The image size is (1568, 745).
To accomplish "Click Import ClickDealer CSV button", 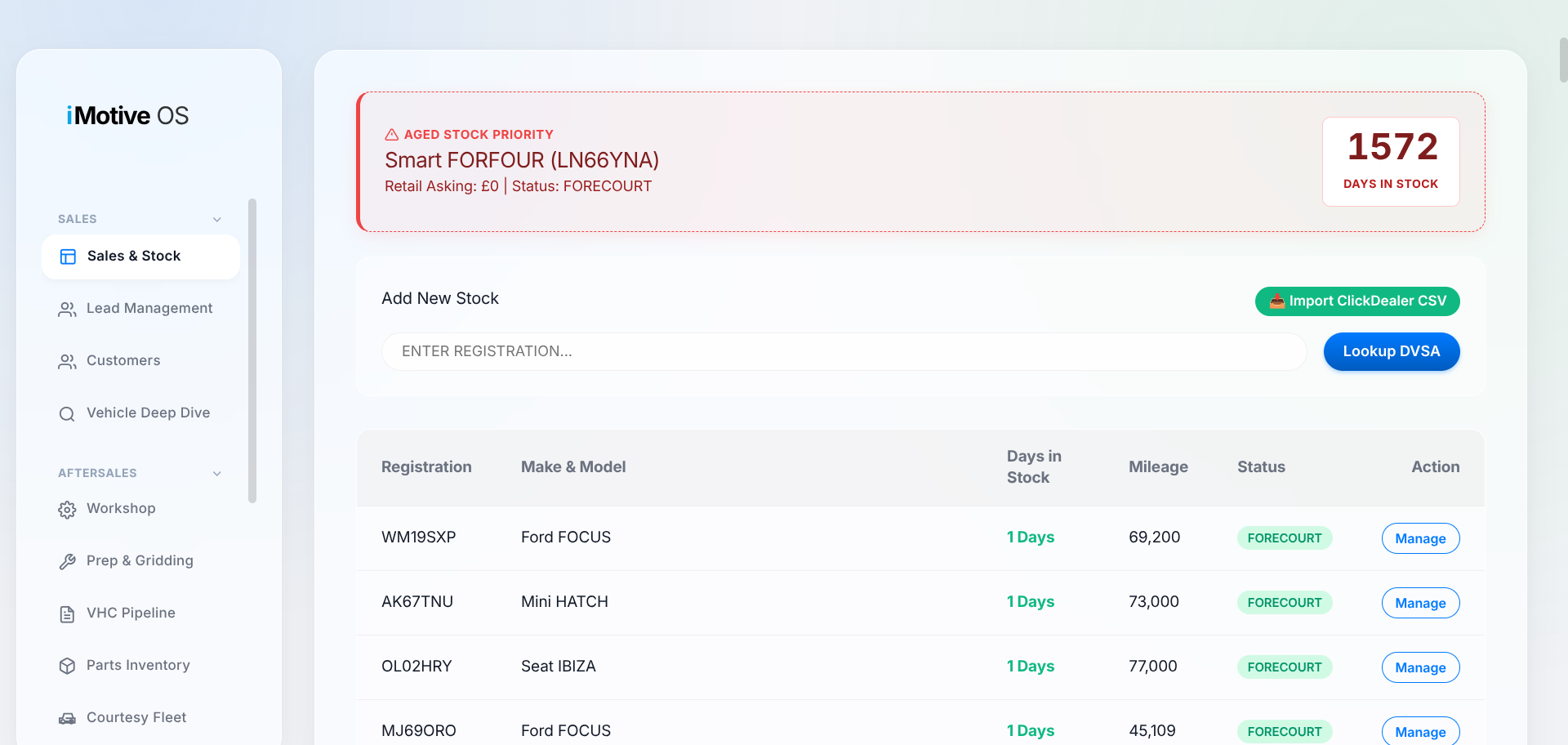I will [x=1357, y=301].
